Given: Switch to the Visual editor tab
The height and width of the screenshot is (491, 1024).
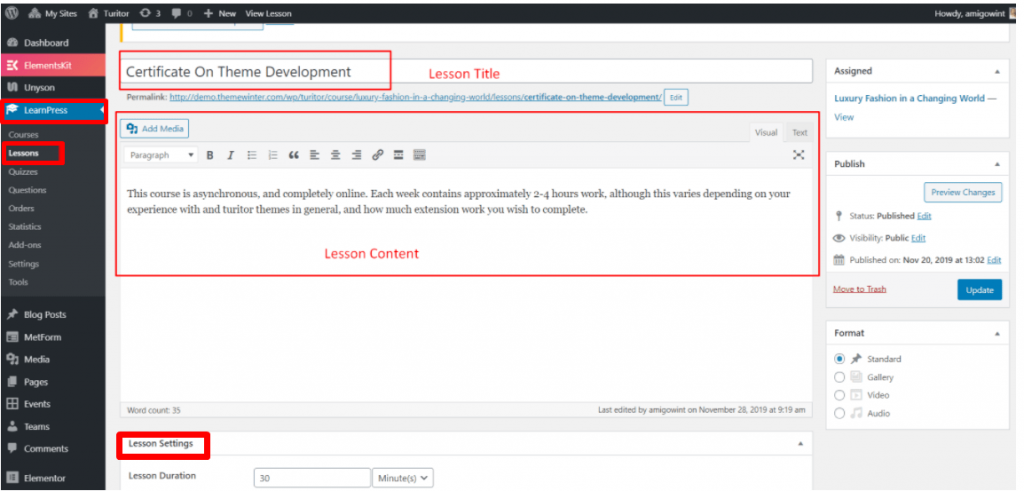Looking at the screenshot, I should tap(766, 133).
